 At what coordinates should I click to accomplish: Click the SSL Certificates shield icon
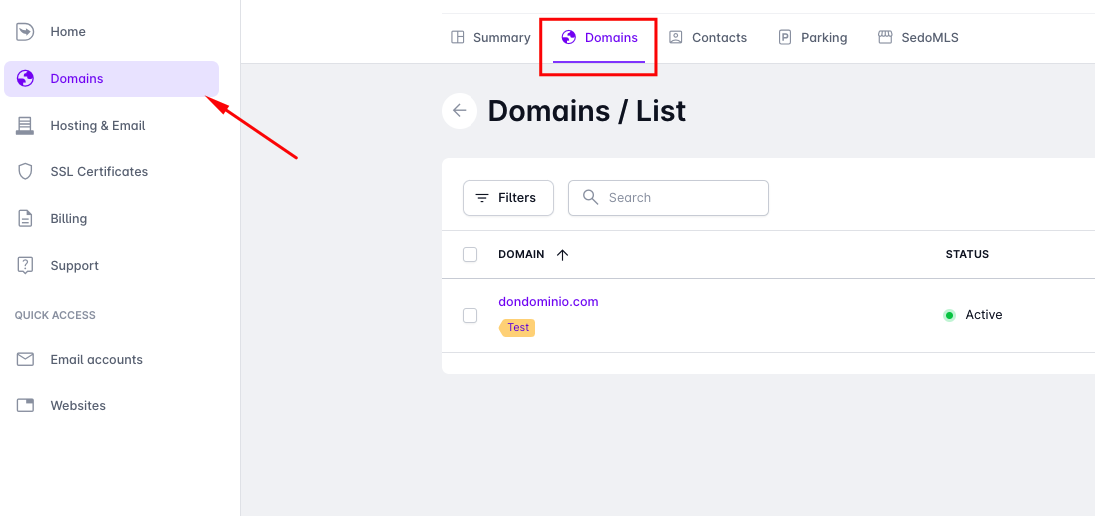(x=26, y=172)
